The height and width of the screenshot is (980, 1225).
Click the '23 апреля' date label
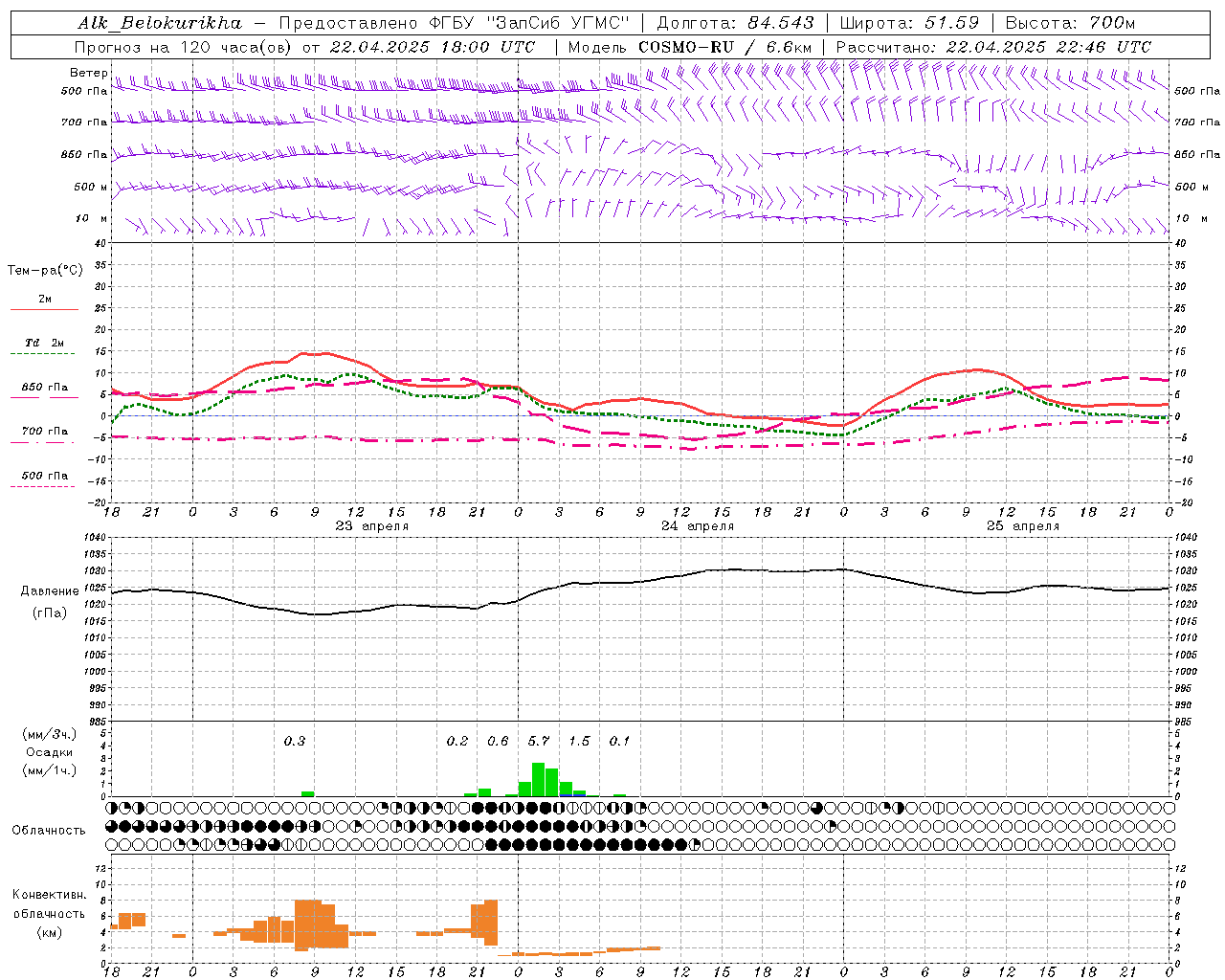tap(371, 526)
